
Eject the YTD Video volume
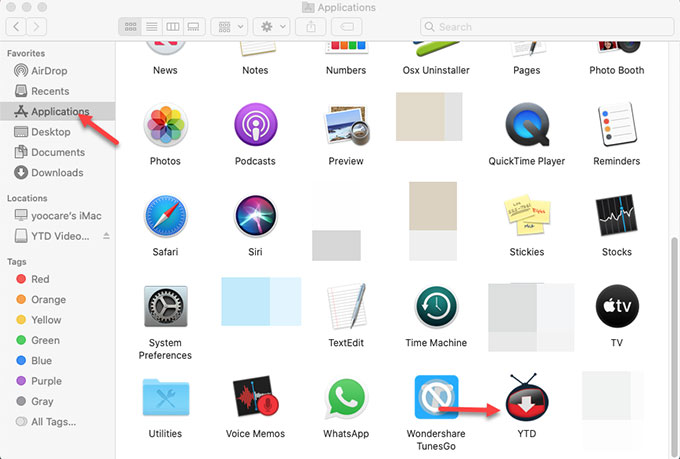(106, 236)
